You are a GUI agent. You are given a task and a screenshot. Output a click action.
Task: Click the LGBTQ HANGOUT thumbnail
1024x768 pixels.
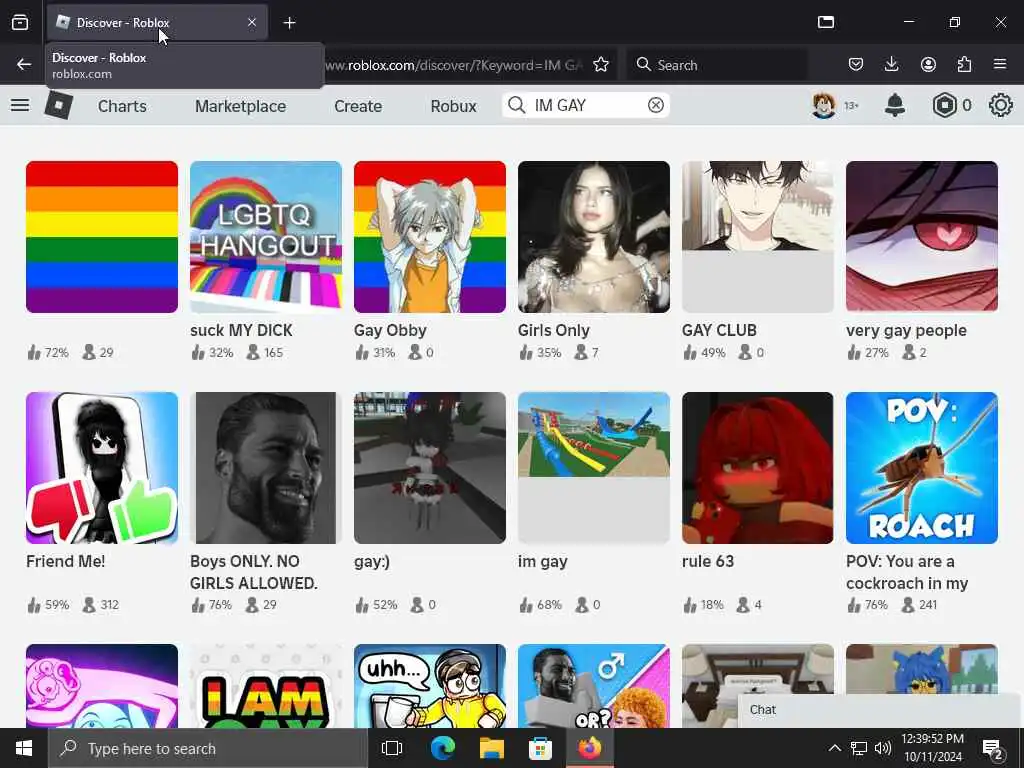(x=266, y=237)
